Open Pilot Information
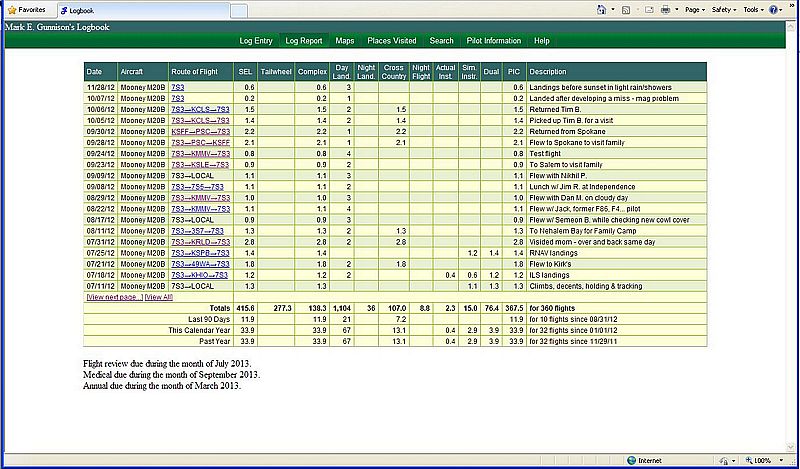Image resolution: width=800 pixels, height=469 pixels. 494,41
